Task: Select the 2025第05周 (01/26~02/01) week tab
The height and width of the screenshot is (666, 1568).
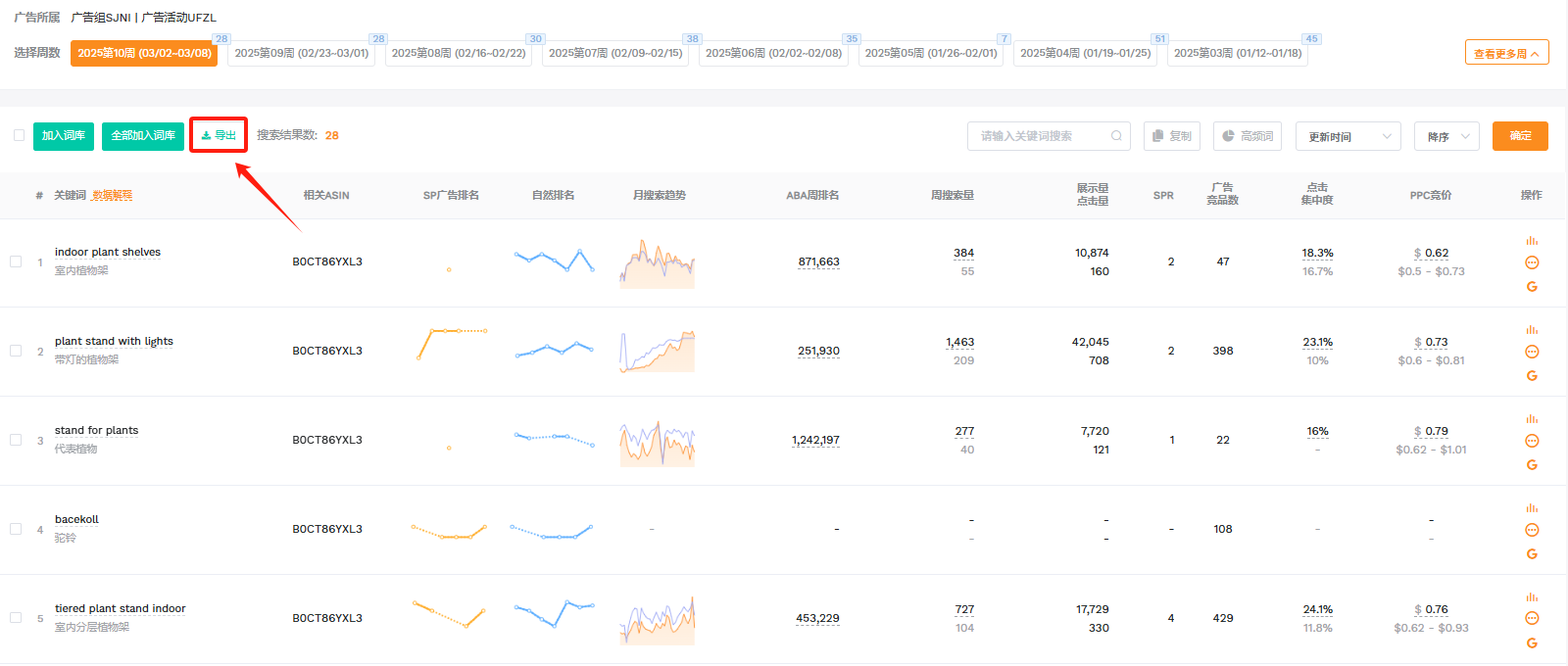Action: [x=931, y=53]
